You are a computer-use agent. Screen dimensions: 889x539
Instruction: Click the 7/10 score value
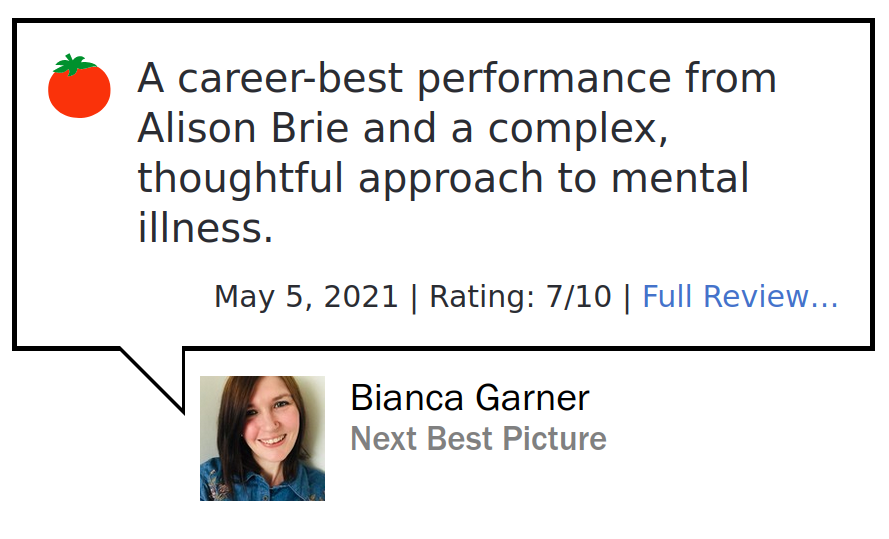click(x=578, y=297)
